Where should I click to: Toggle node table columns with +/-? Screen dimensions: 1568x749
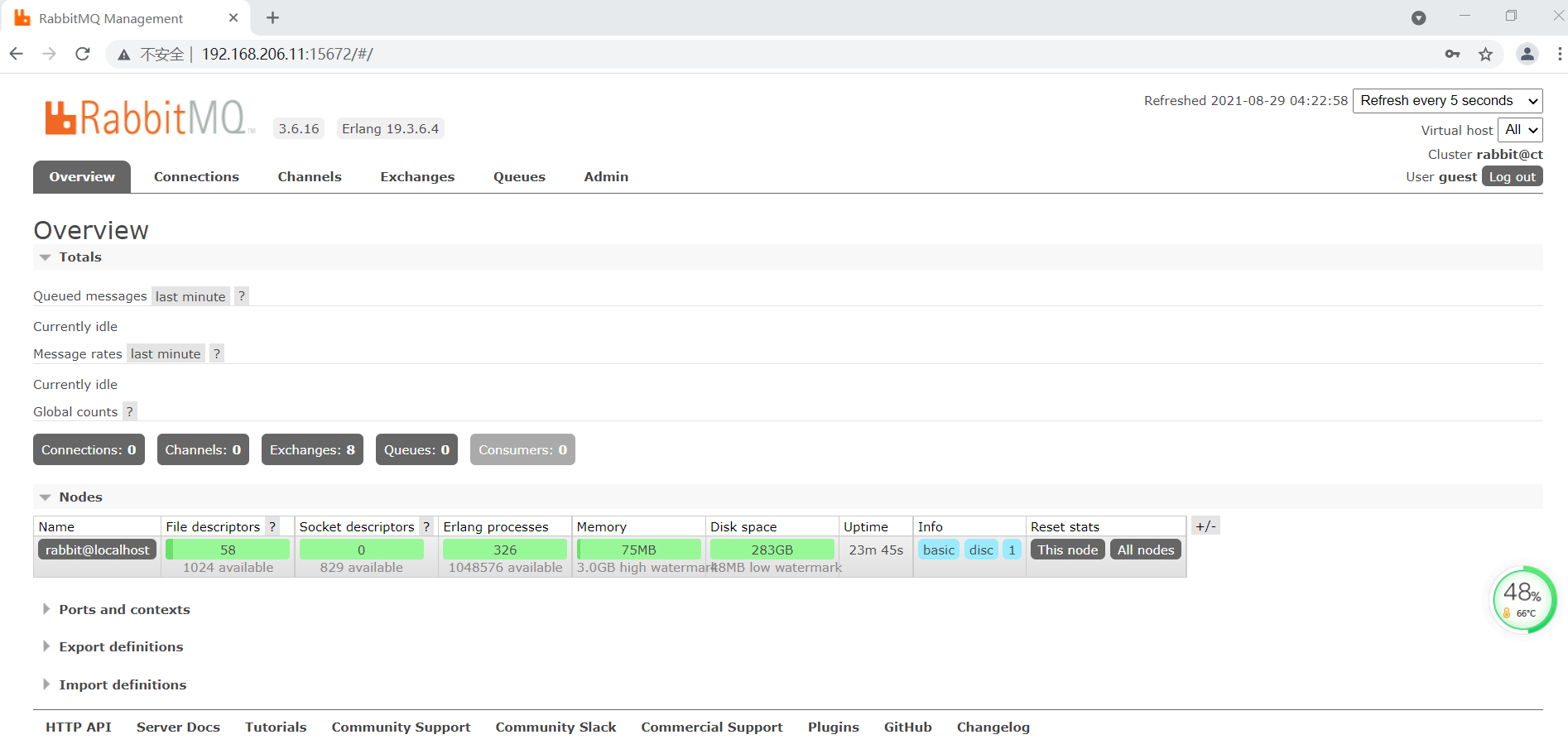1205,526
